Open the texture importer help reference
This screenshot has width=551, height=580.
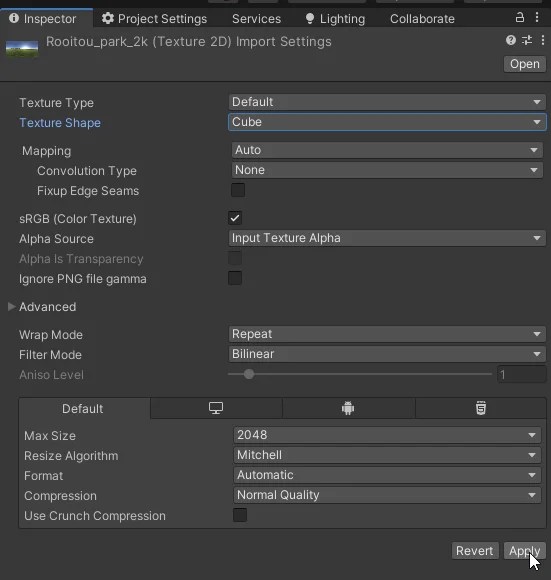click(x=511, y=40)
